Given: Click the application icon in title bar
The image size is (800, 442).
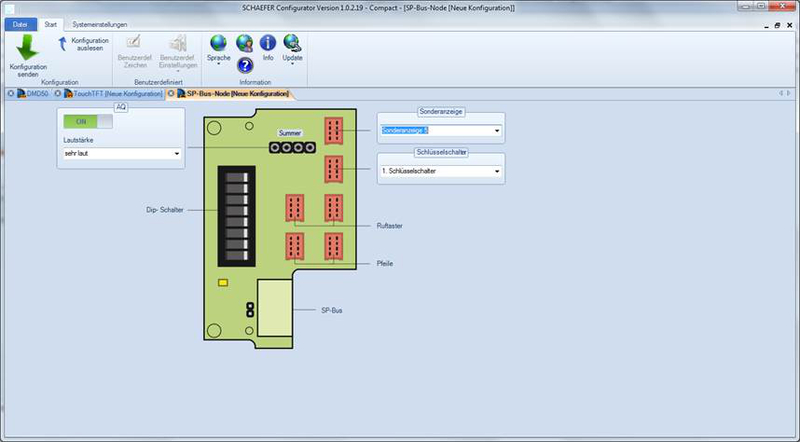Looking at the screenshot, I should [9, 8].
